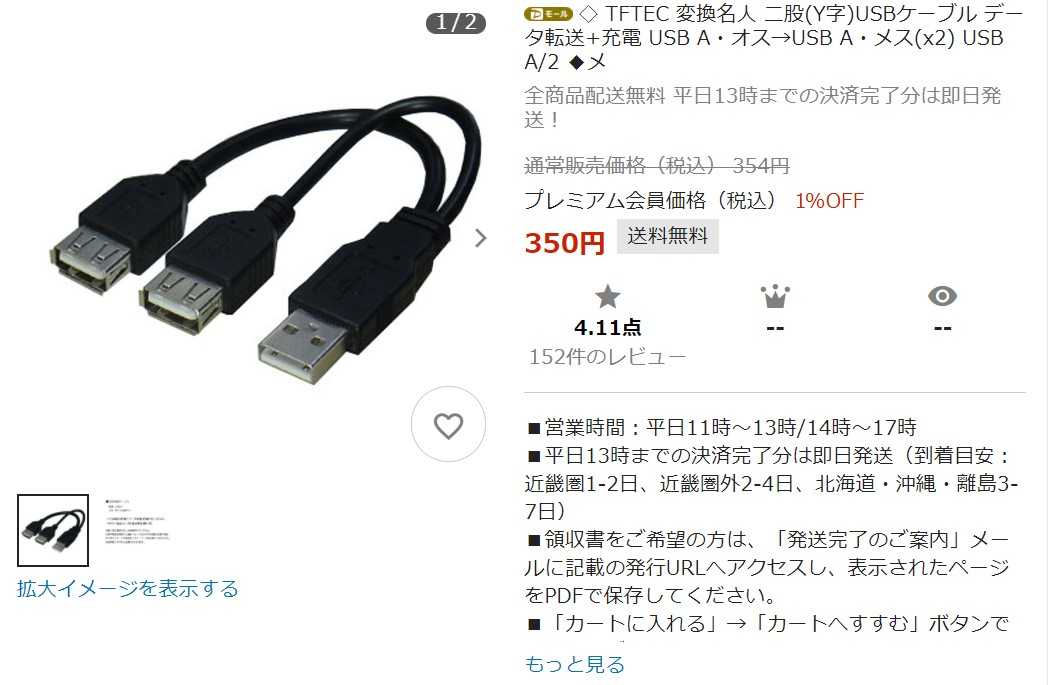1048x685 pixels.
Task: Open 拡大イメージを表示する link
Action: 128,589
